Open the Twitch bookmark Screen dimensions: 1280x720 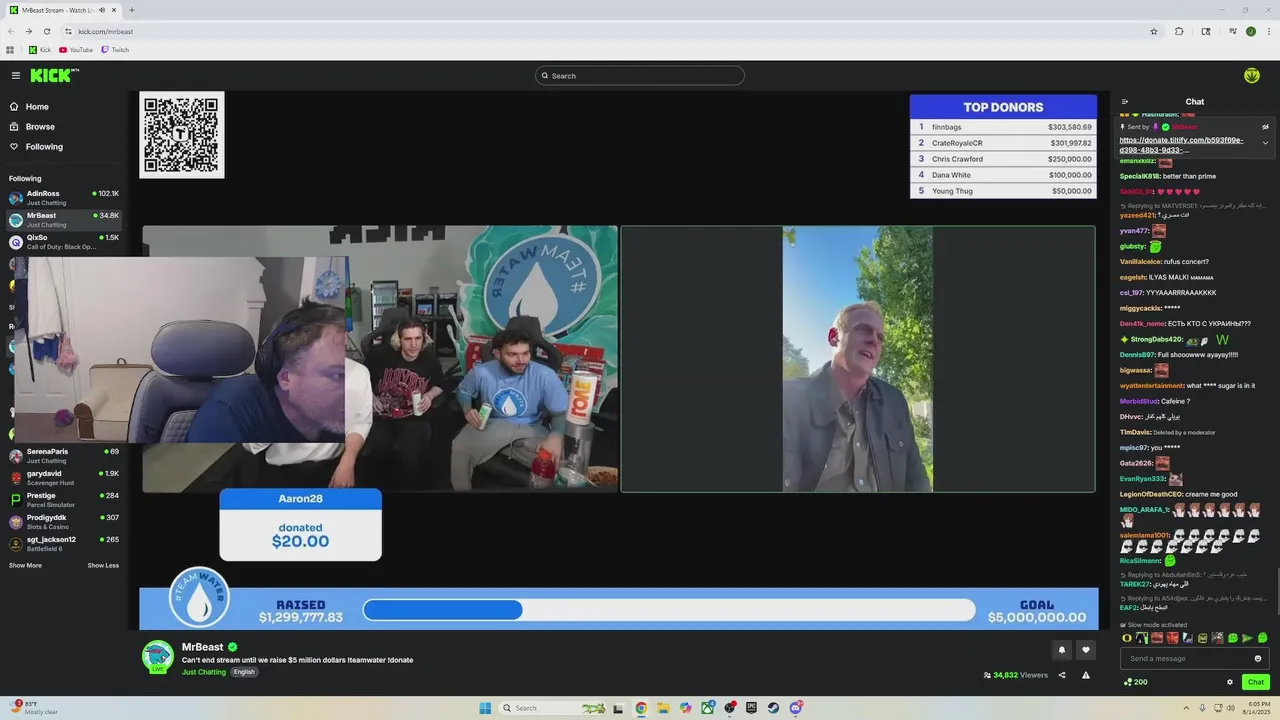pyautogui.click(x=115, y=50)
